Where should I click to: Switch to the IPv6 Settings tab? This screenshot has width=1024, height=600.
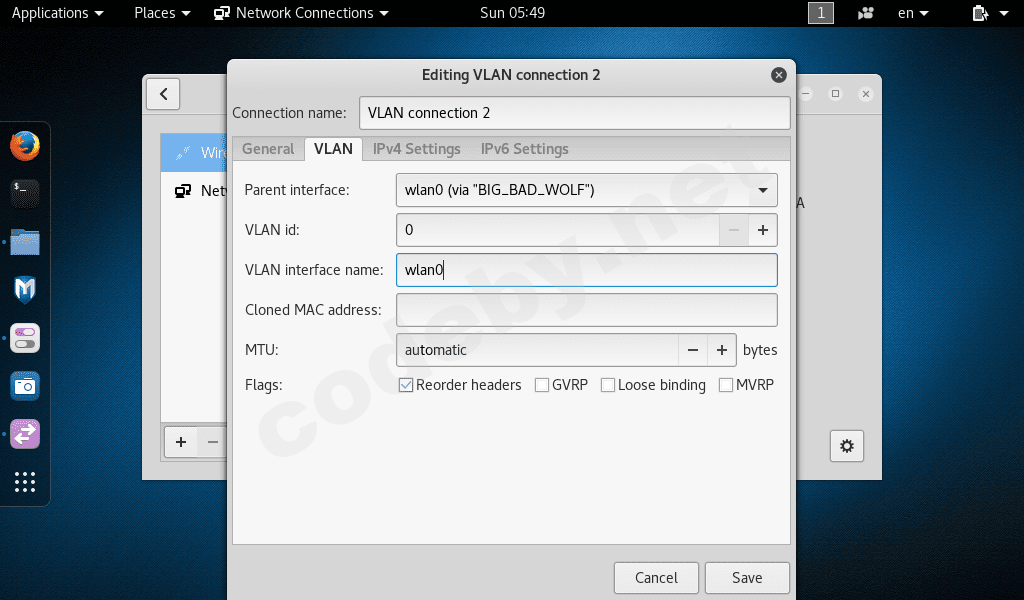[x=524, y=149]
